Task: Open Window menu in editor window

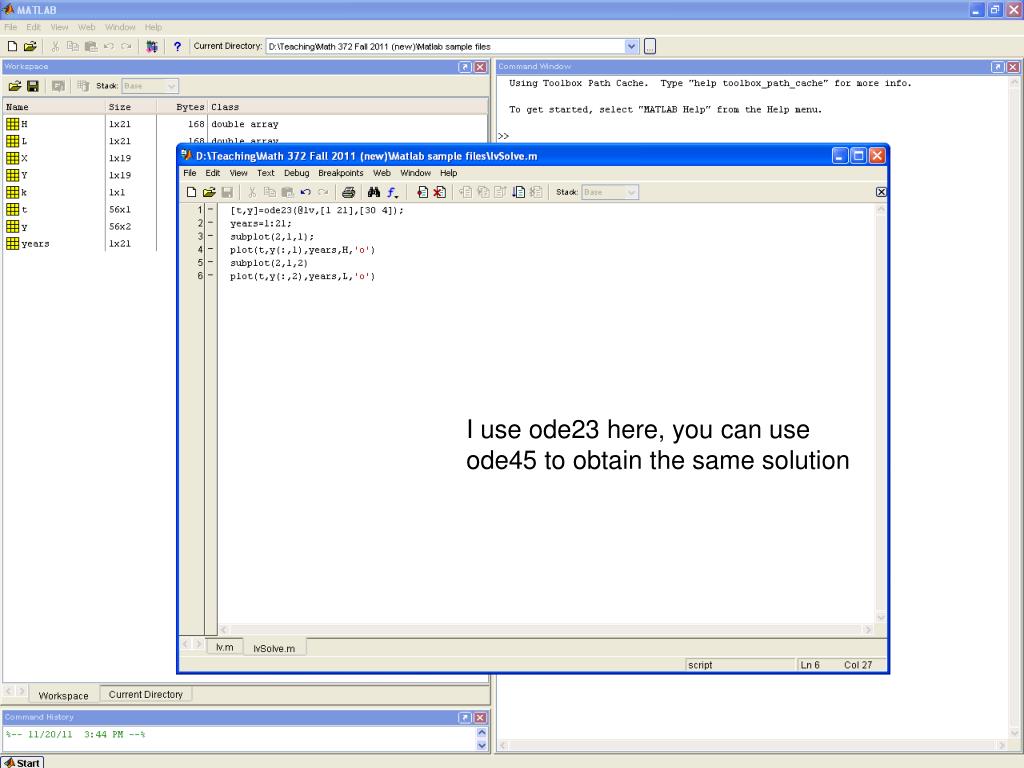Action: click(415, 173)
